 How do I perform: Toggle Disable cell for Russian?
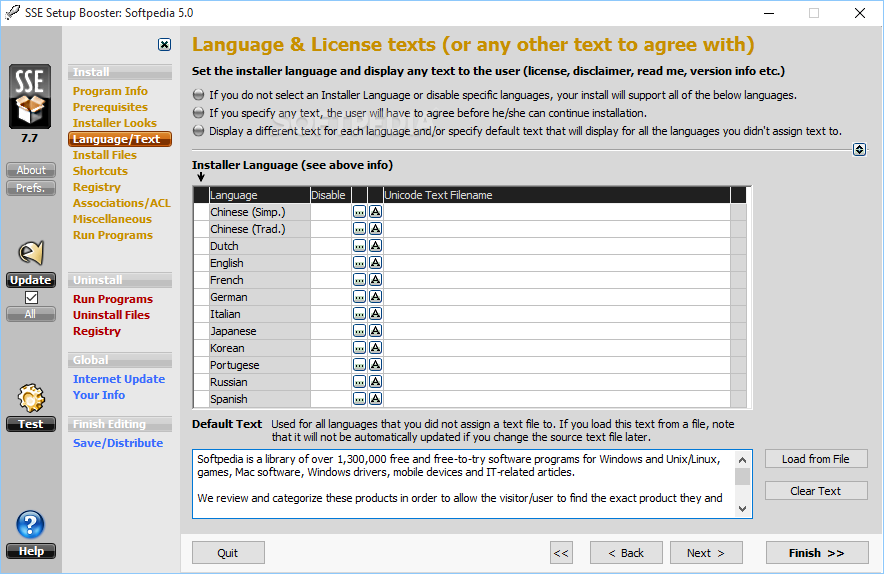pos(330,382)
